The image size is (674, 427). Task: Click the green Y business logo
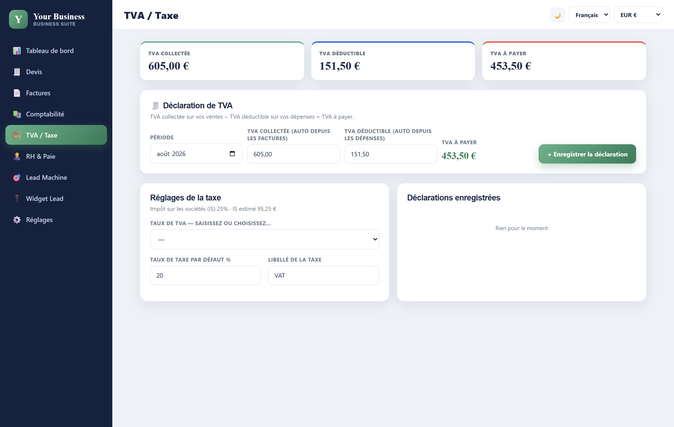(18, 19)
